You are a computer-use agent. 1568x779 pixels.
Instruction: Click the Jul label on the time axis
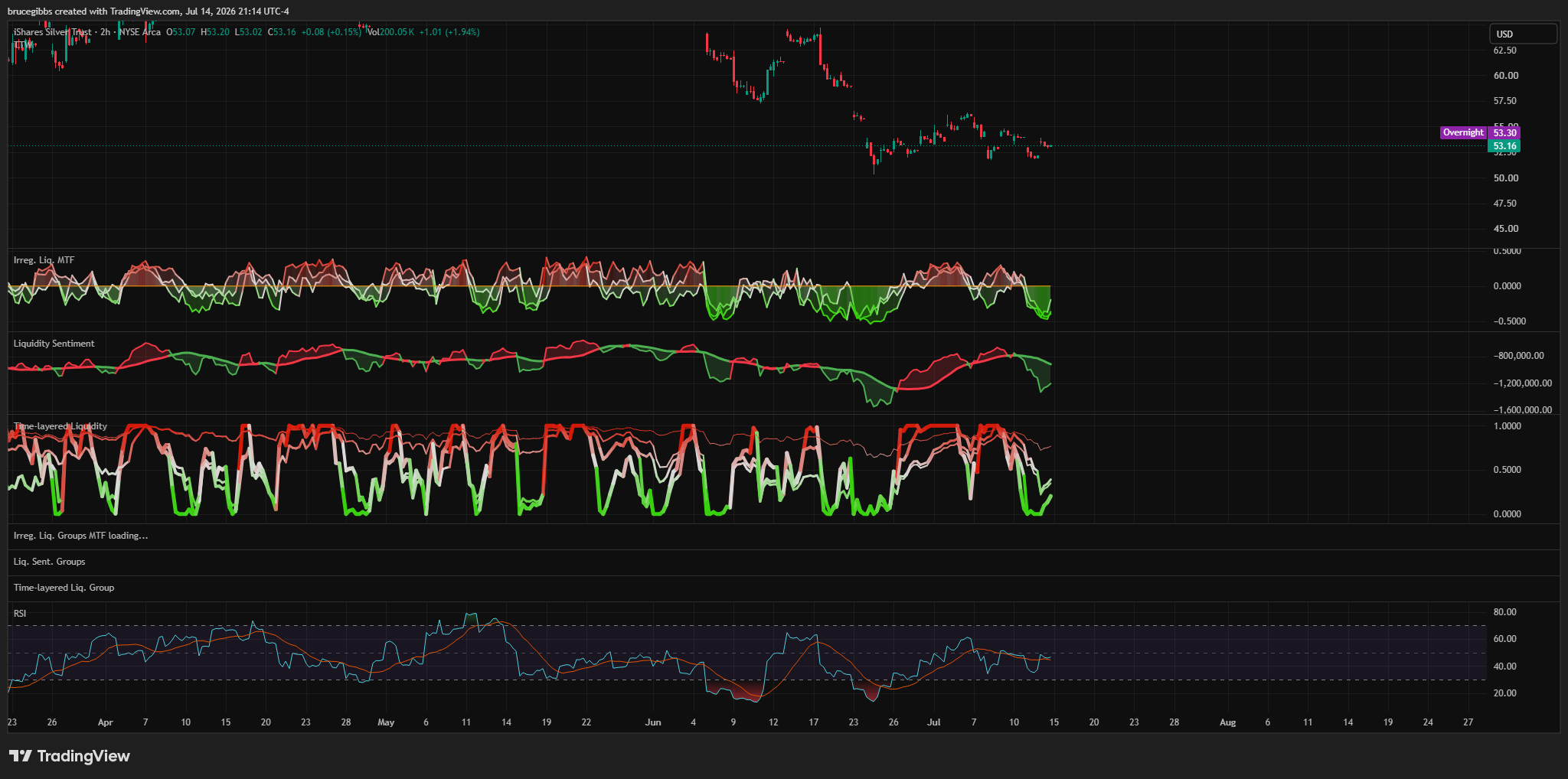tap(934, 722)
